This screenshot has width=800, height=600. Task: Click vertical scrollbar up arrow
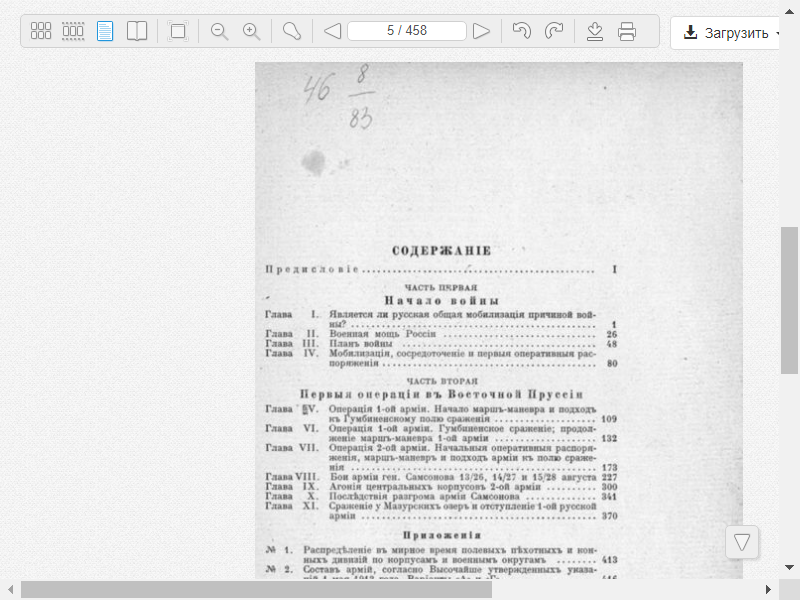click(x=789, y=11)
